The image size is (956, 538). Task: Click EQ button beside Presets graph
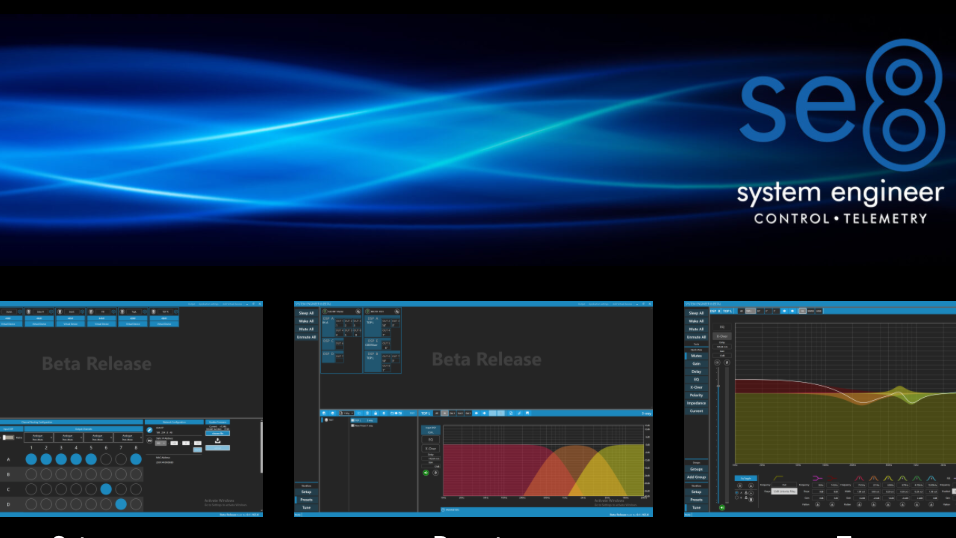[430, 439]
